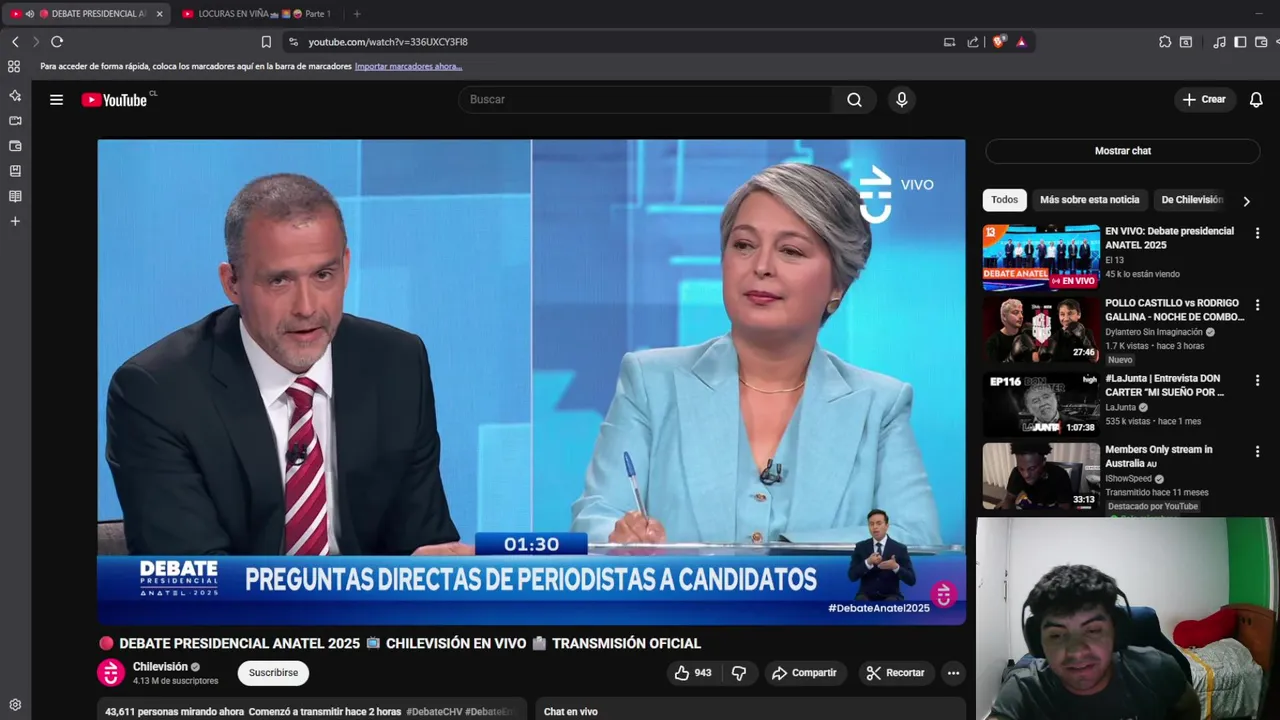
Task: Open more options for POLLO CASTILLO video
Action: (x=1257, y=305)
